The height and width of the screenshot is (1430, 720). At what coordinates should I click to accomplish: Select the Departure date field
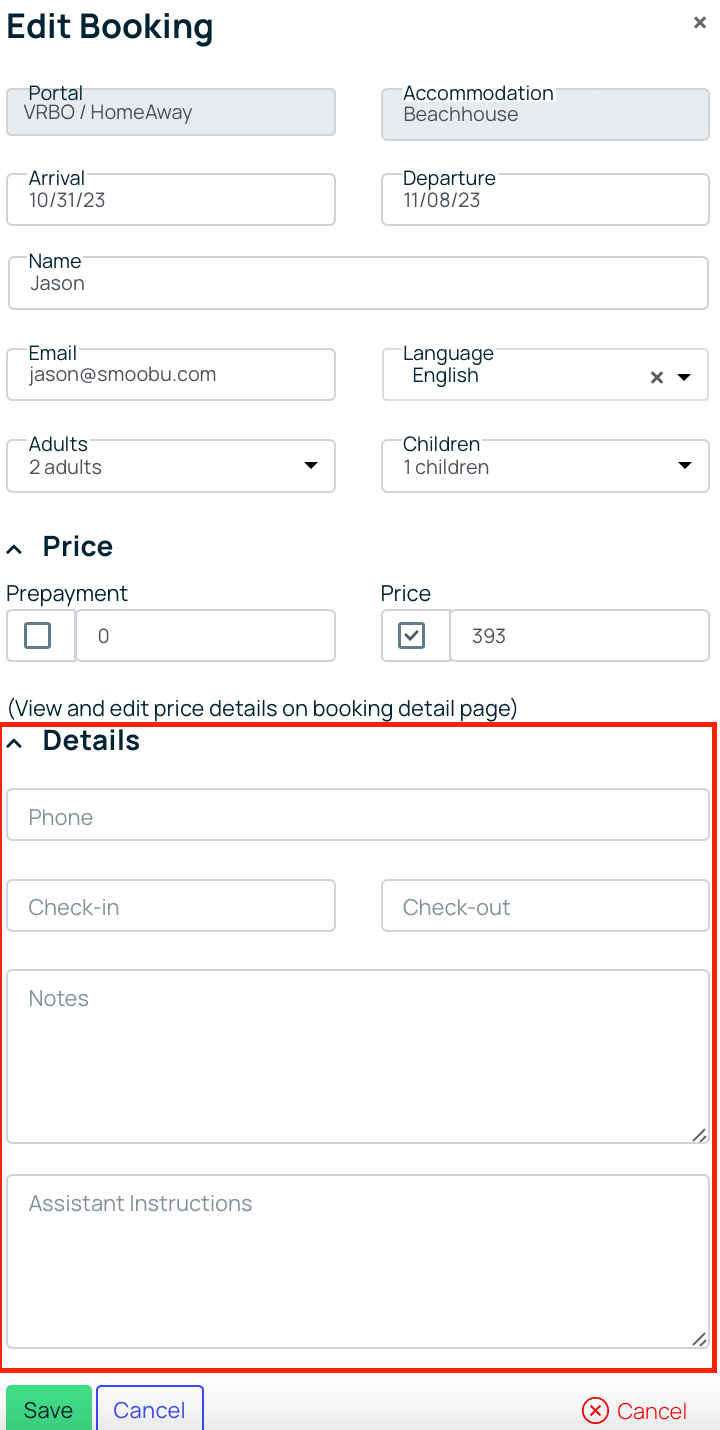pyautogui.click(x=545, y=199)
